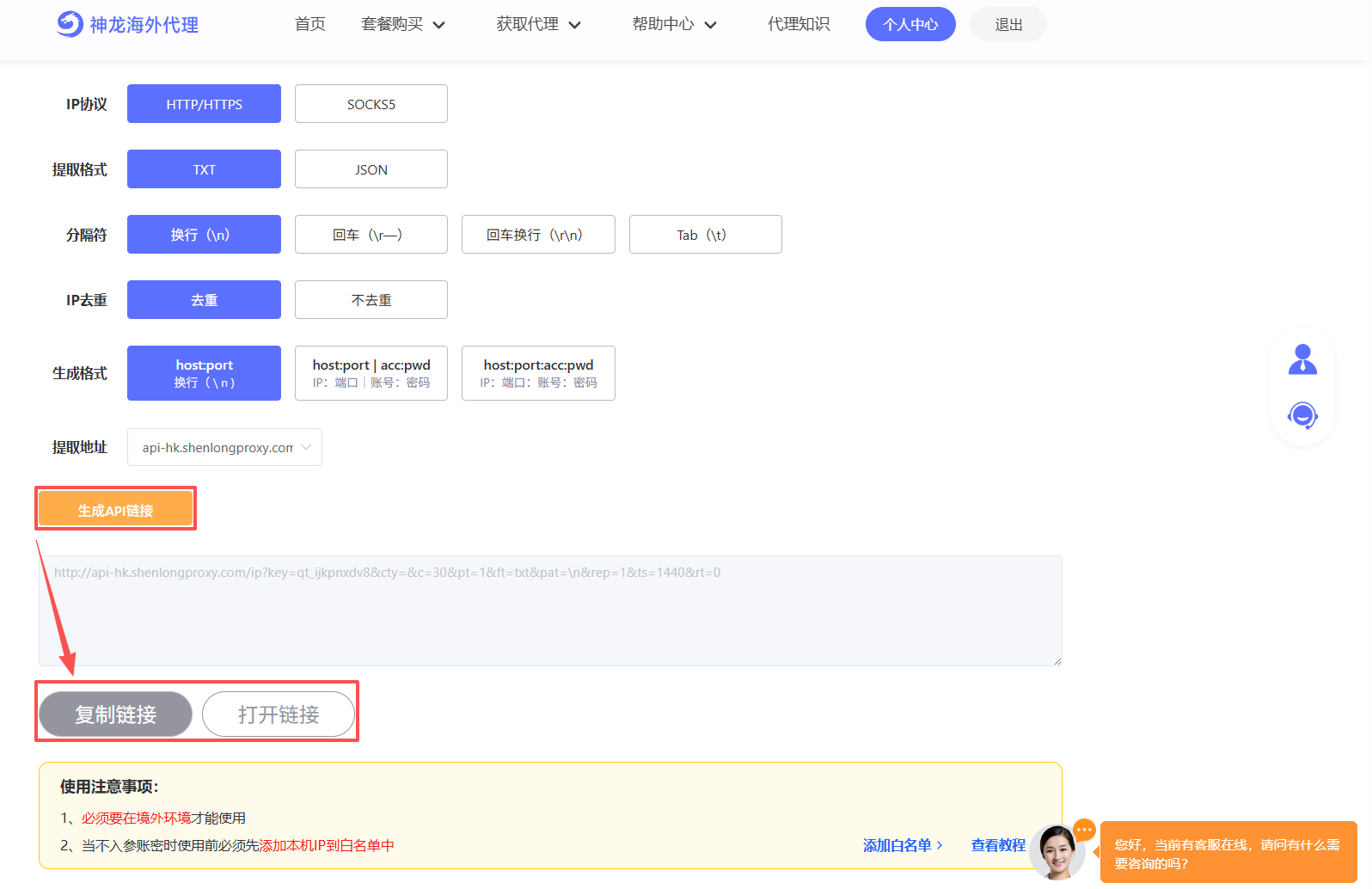Select host:port:acc:pwd generation format
This screenshot has width=1372, height=889.
coord(538,373)
